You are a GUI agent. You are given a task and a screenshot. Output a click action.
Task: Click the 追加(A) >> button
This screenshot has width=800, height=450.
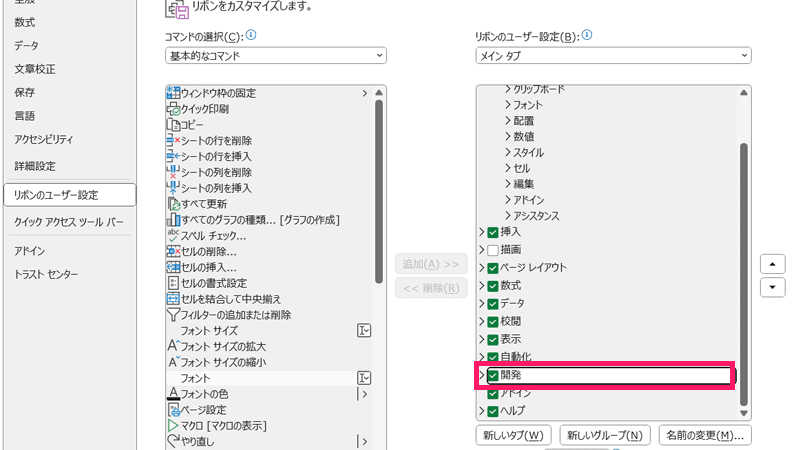tap(431, 264)
